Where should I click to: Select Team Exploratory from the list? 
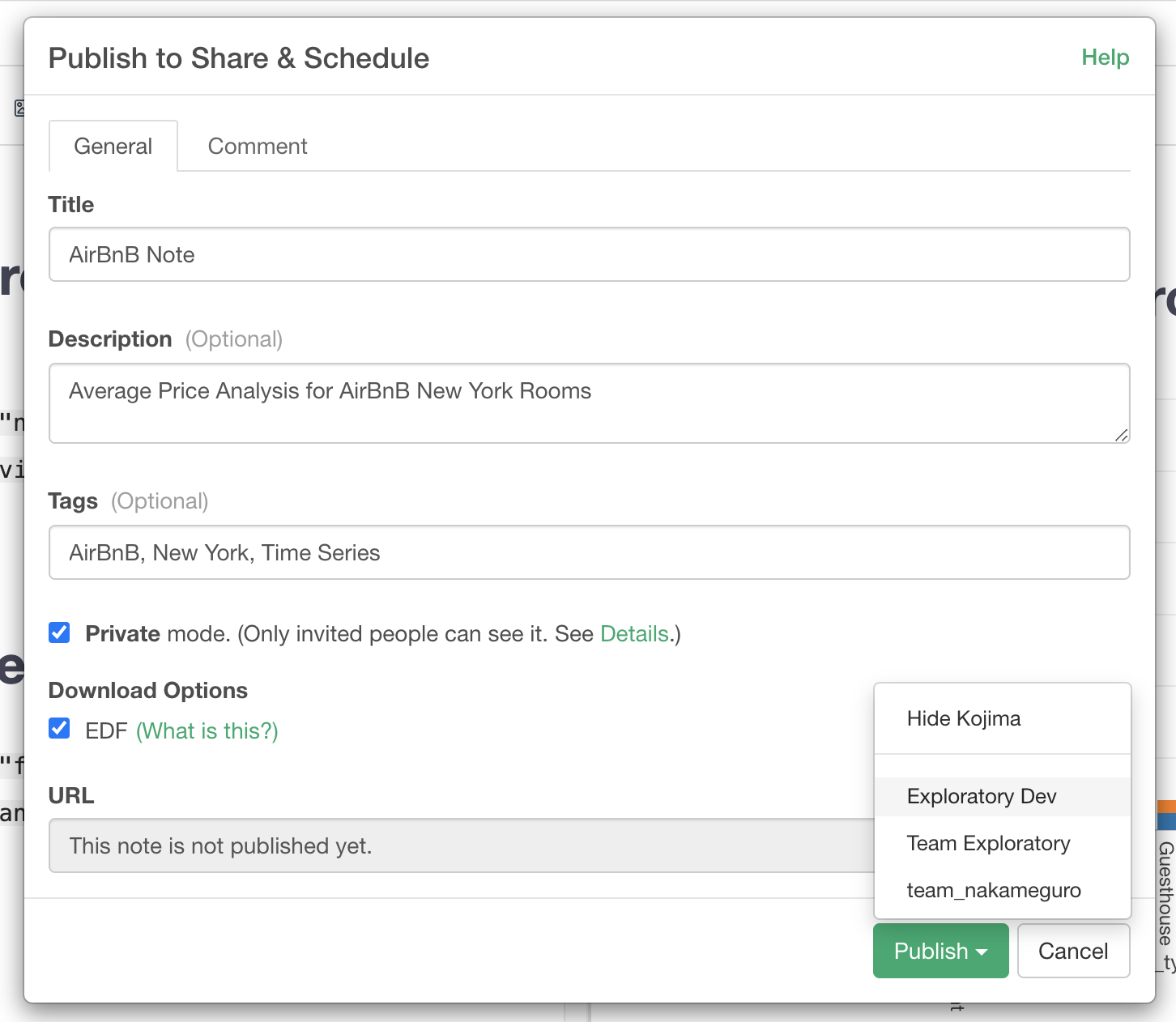click(x=988, y=844)
